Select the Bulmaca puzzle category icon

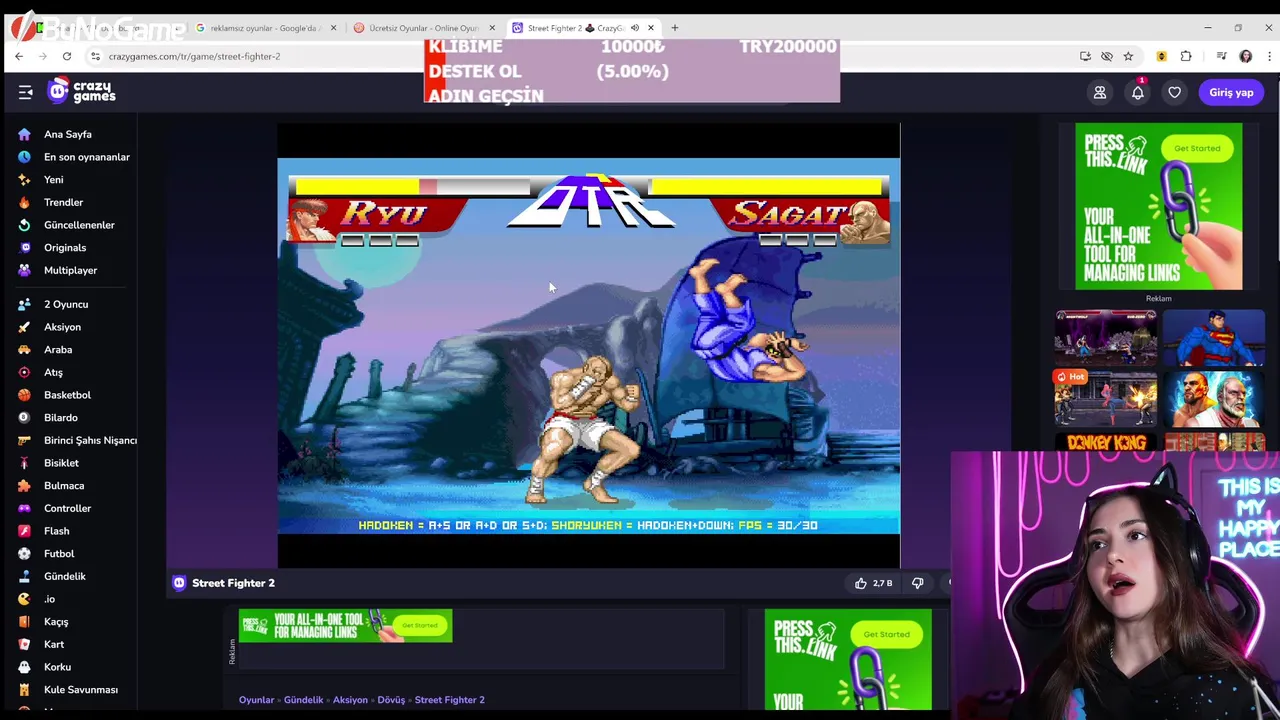(x=24, y=486)
